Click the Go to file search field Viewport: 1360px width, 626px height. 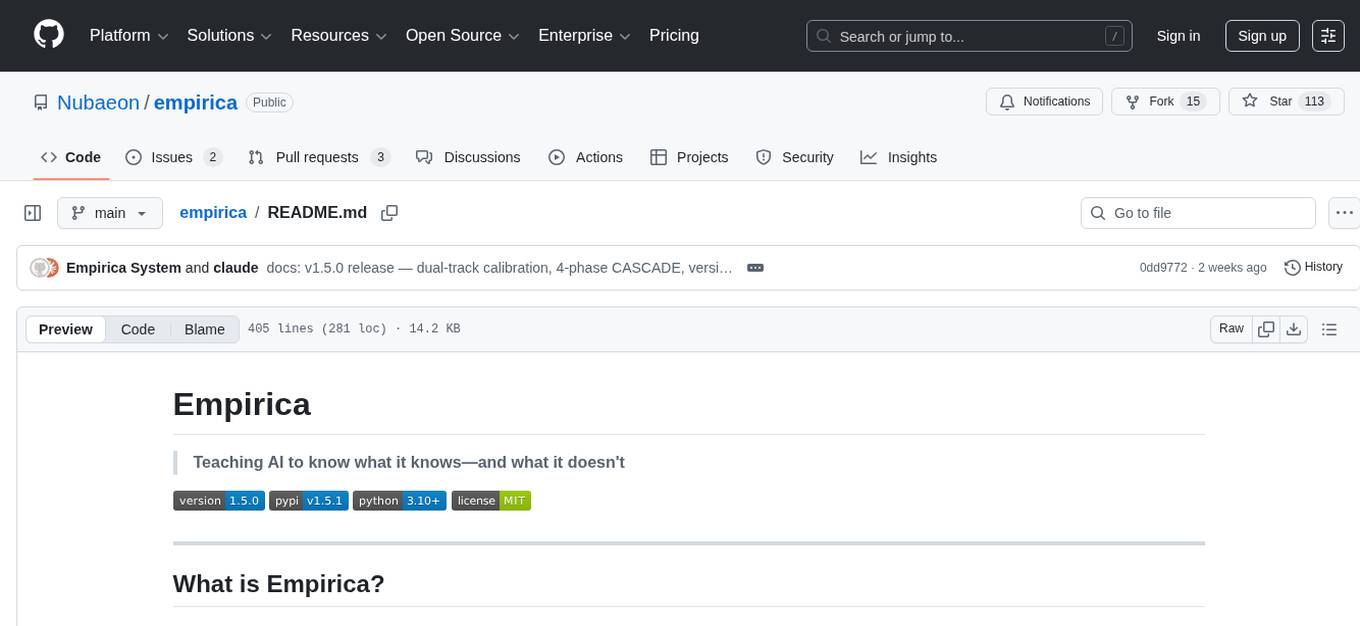pyautogui.click(x=1197, y=212)
